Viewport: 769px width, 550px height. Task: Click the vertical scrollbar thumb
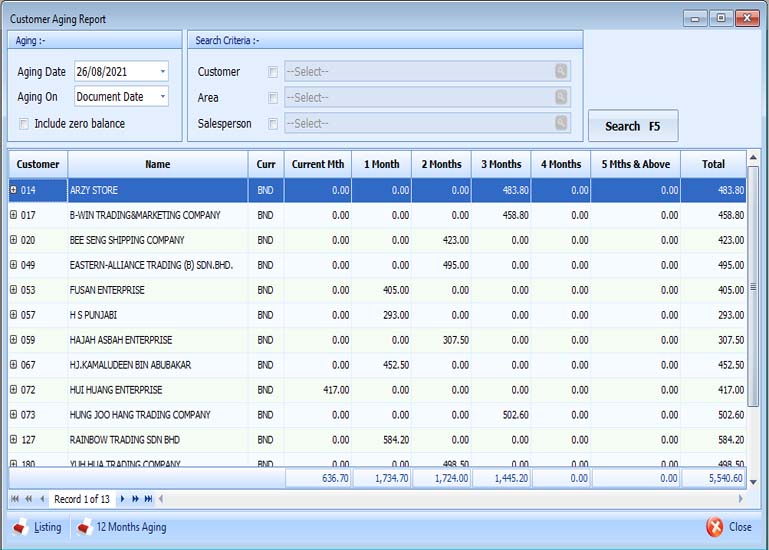(x=753, y=287)
